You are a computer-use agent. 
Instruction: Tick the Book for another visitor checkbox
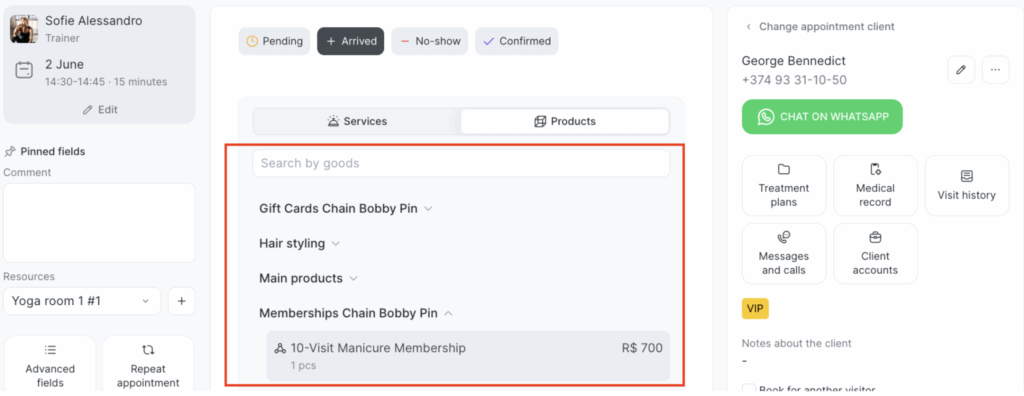coord(748,389)
